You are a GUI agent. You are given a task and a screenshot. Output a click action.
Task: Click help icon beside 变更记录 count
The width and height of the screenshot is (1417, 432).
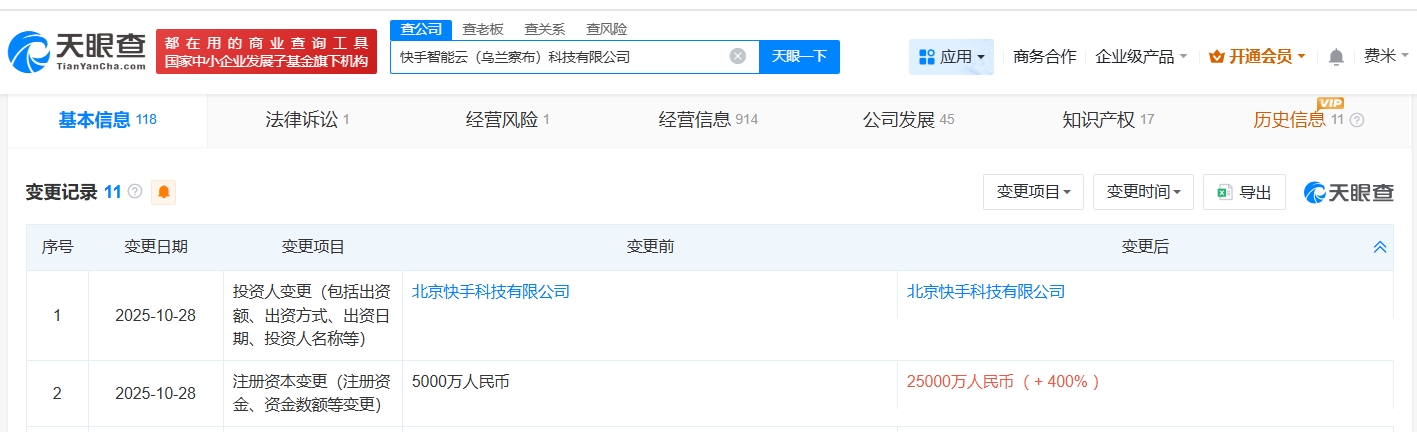point(135,192)
